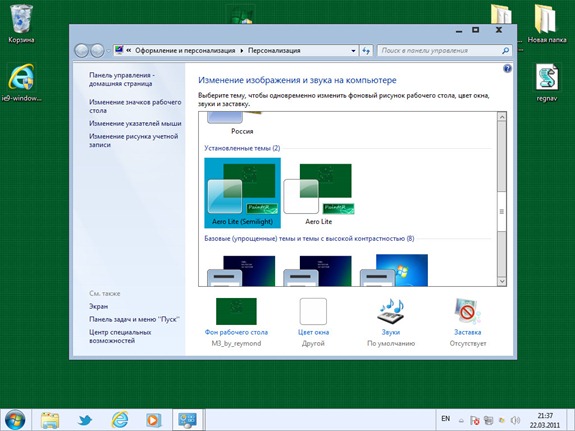575x431 pixels.
Task: Open Изменение указателей мыши link
Action: (135, 123)
